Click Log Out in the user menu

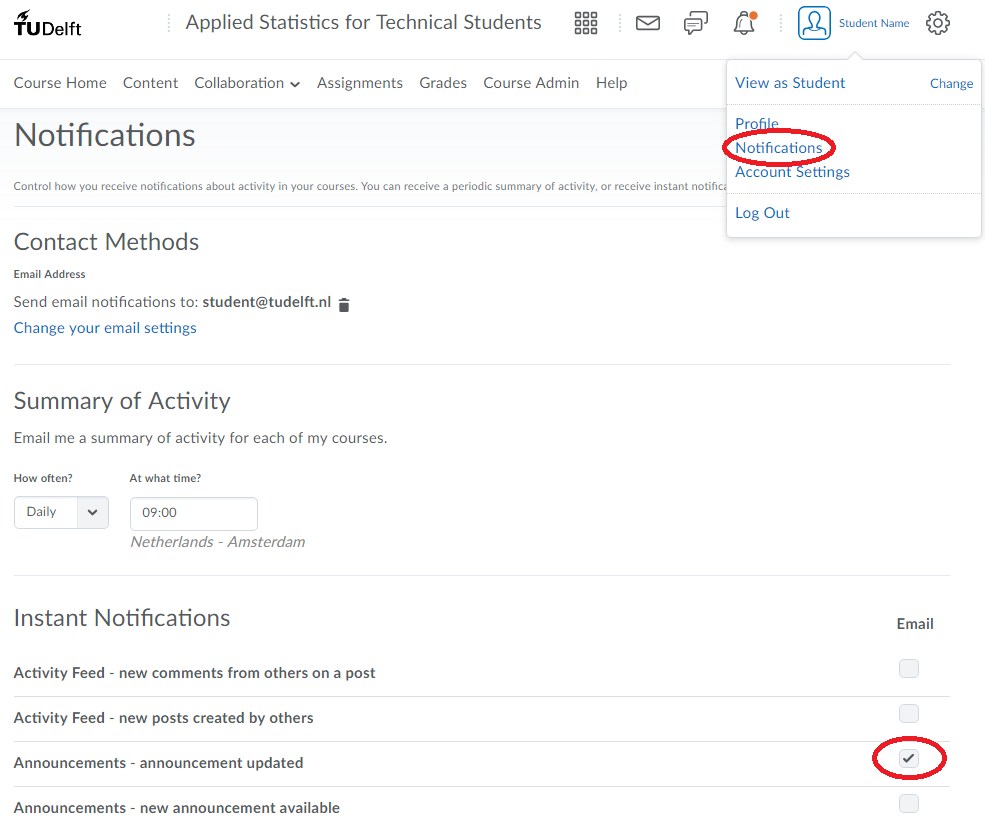click(762, 213)
